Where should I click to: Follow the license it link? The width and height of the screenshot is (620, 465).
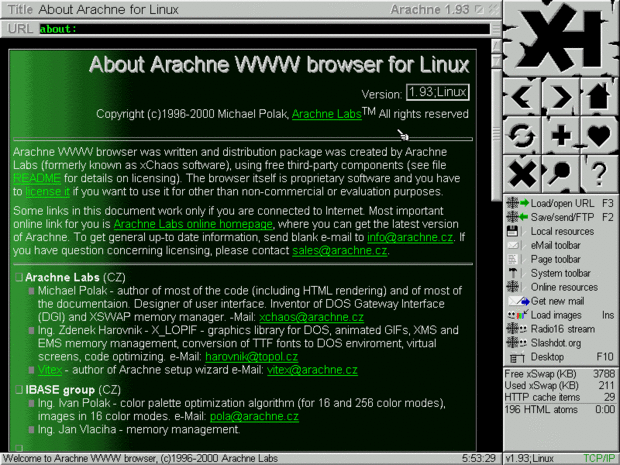[47, 192]
